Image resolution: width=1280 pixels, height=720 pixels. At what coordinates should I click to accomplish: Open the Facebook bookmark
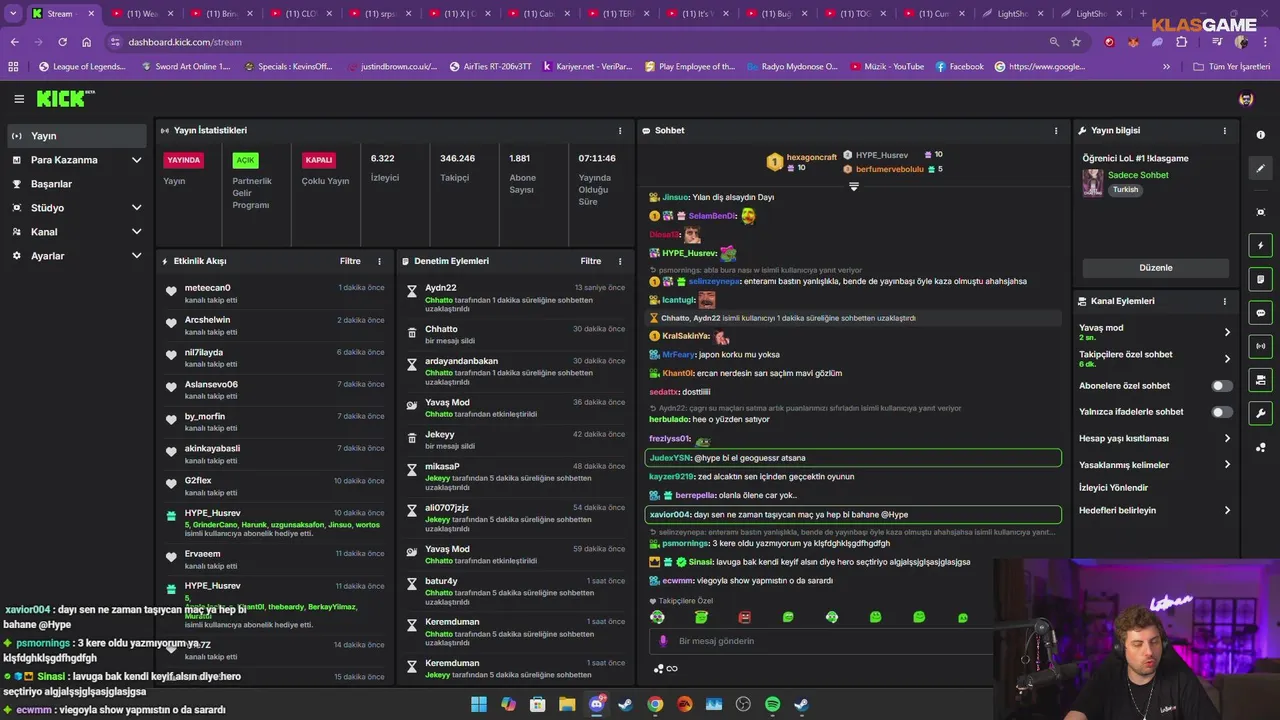point(960,67)
